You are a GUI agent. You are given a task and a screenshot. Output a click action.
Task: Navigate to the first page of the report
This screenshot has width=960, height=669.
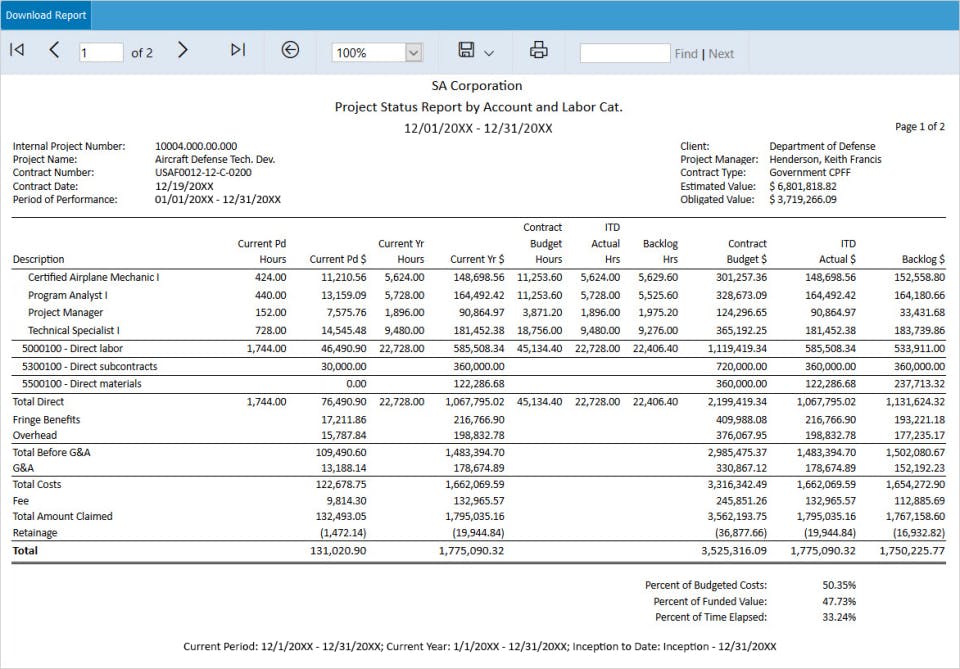tap(16, 50)
